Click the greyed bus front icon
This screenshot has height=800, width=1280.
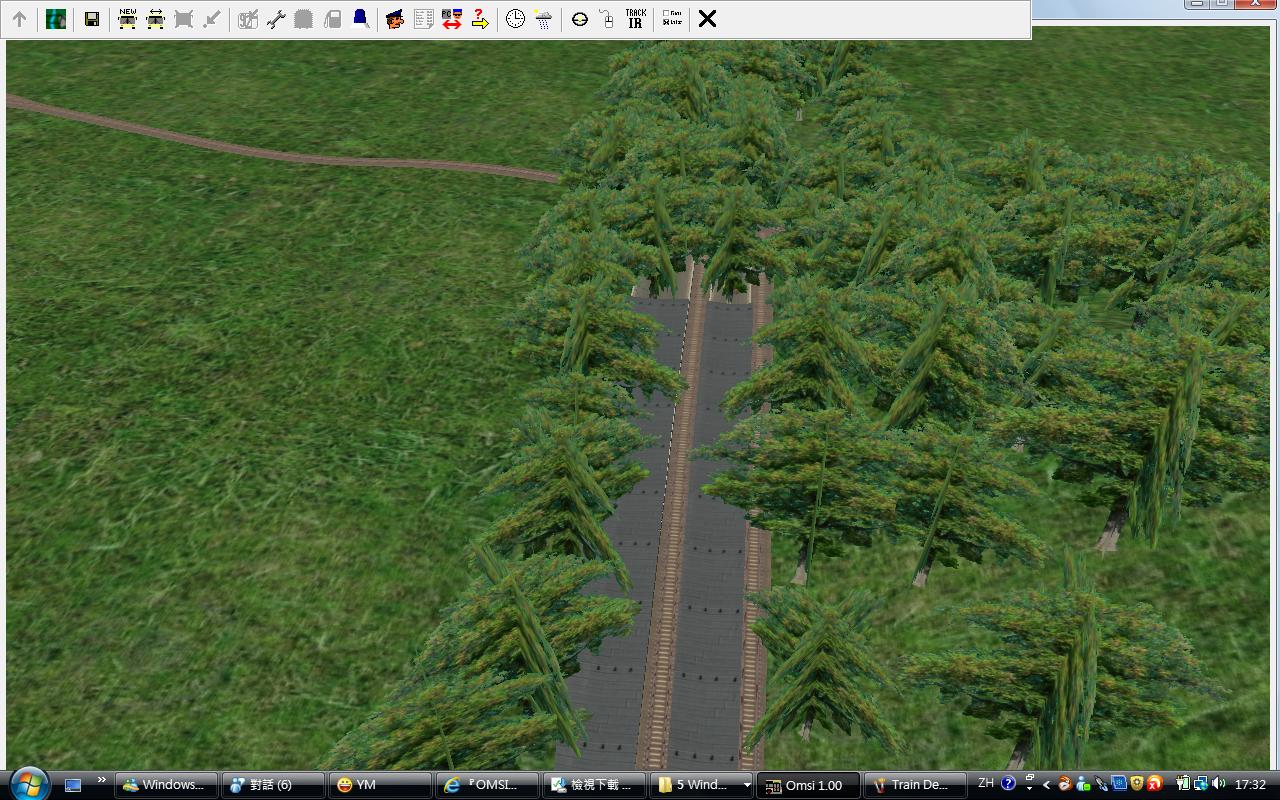183,19
